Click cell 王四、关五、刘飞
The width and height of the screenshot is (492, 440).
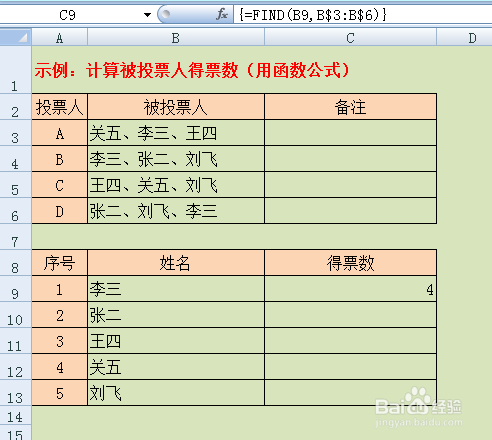pos(176,185)
